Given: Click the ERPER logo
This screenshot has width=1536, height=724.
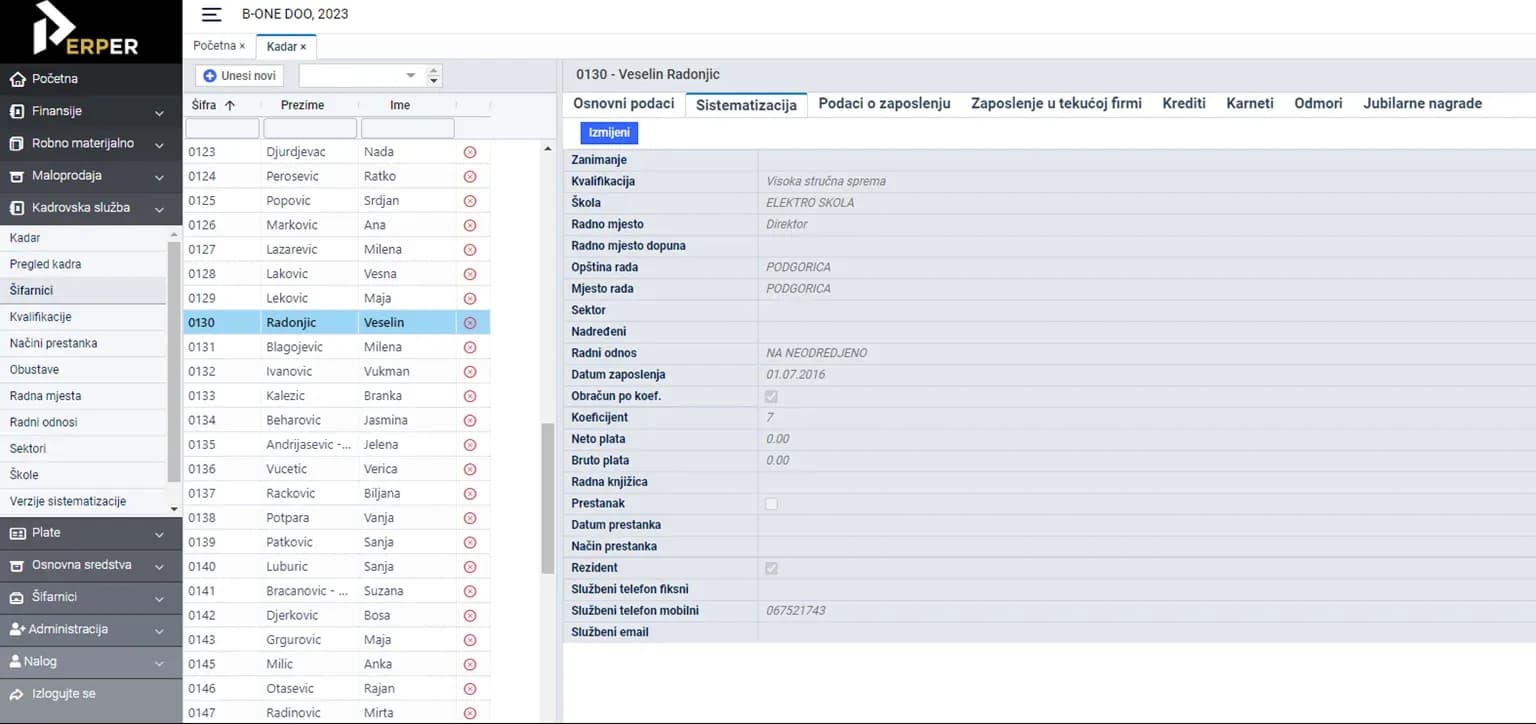Looking at the screenshot, I should coord(85,29).
